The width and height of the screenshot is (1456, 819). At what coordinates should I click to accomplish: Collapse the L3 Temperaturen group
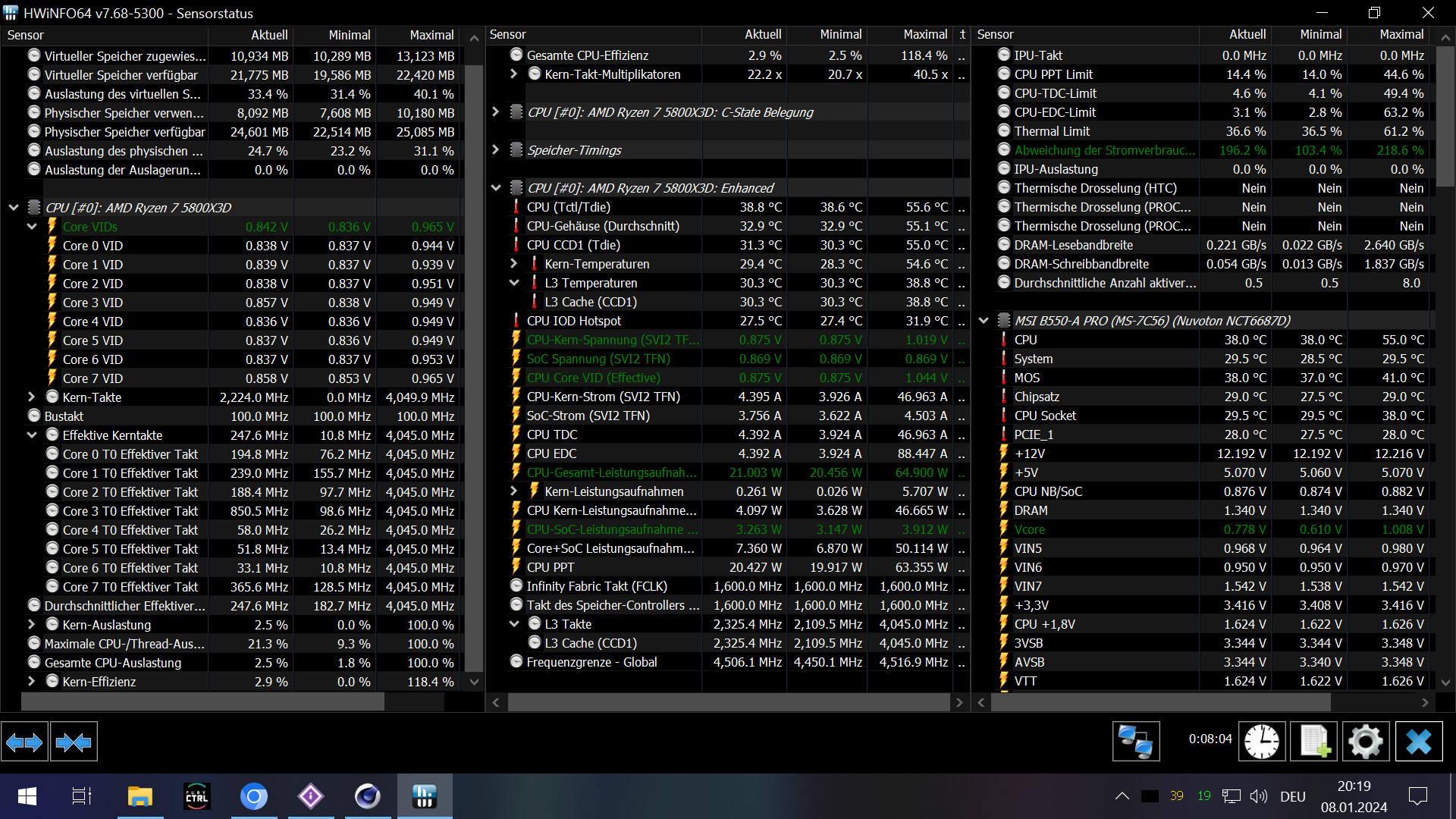[514, 283]
